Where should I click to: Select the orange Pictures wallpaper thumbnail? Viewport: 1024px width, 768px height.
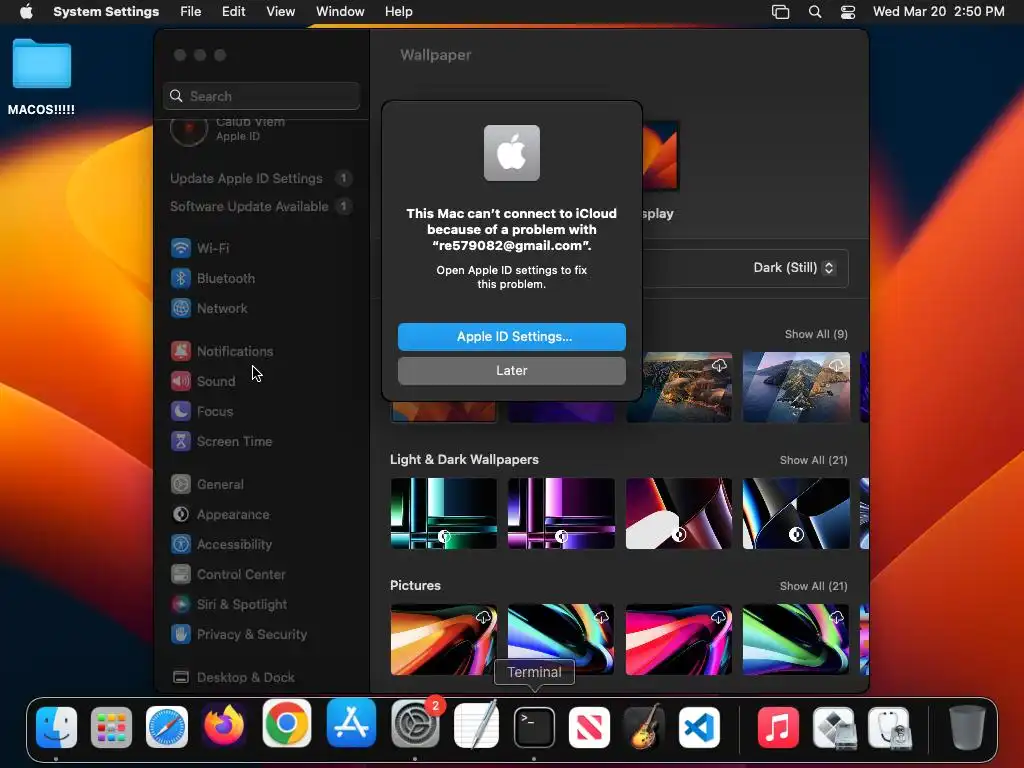pyautogui.click(x=443, y=639)
